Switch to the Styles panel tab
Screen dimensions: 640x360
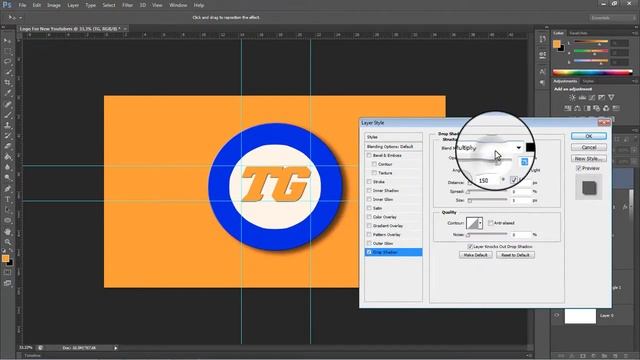point(588,81)
